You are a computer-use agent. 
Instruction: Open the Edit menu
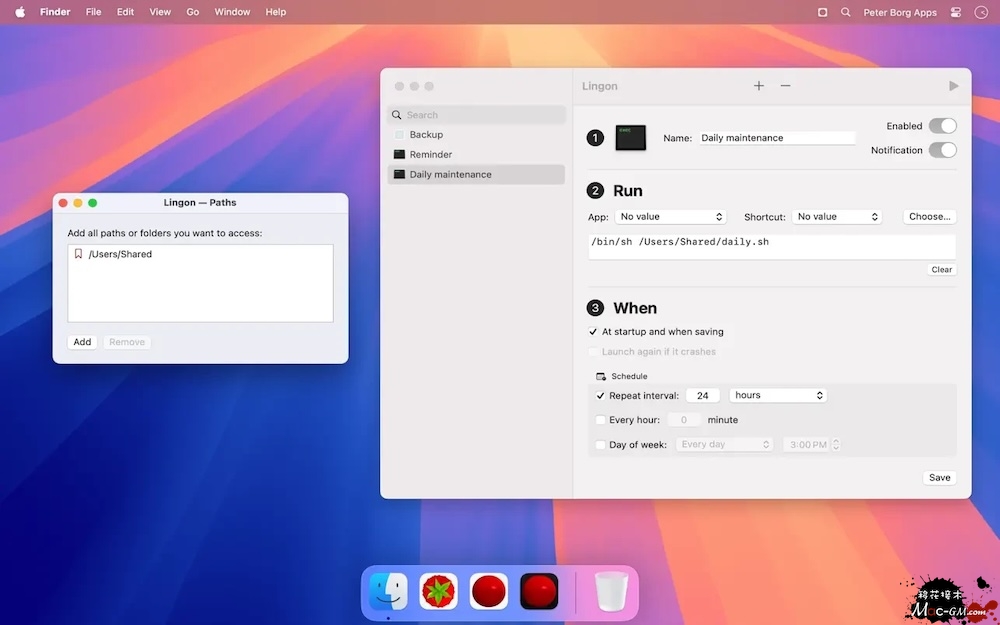point(125,12)
